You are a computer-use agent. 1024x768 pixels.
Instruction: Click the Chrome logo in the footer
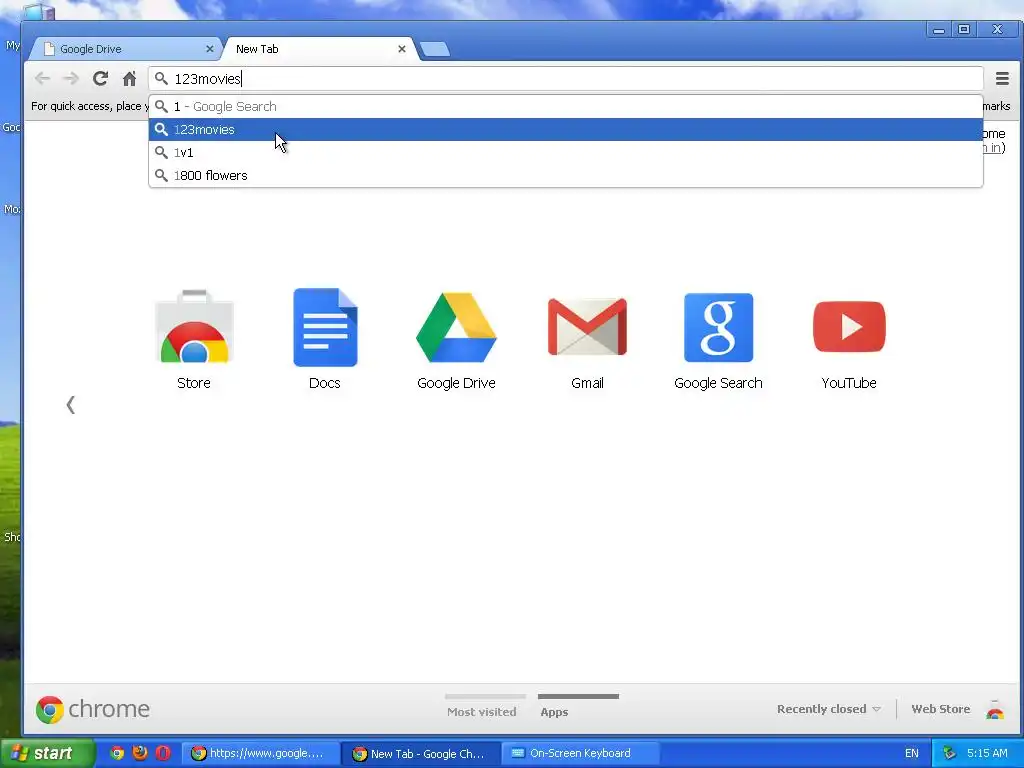click(93, 709)
